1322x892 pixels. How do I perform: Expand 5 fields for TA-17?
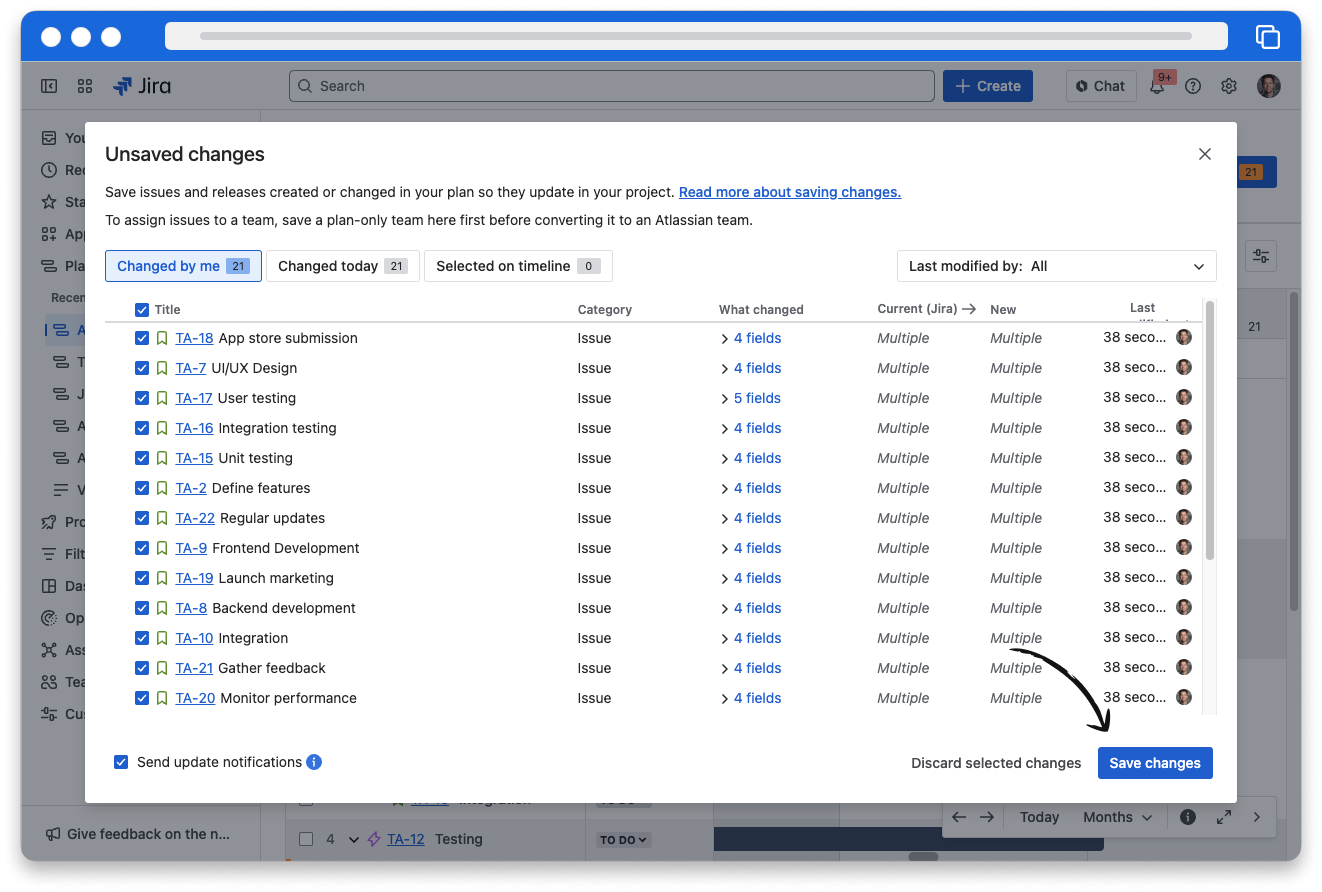coord(751,398)
